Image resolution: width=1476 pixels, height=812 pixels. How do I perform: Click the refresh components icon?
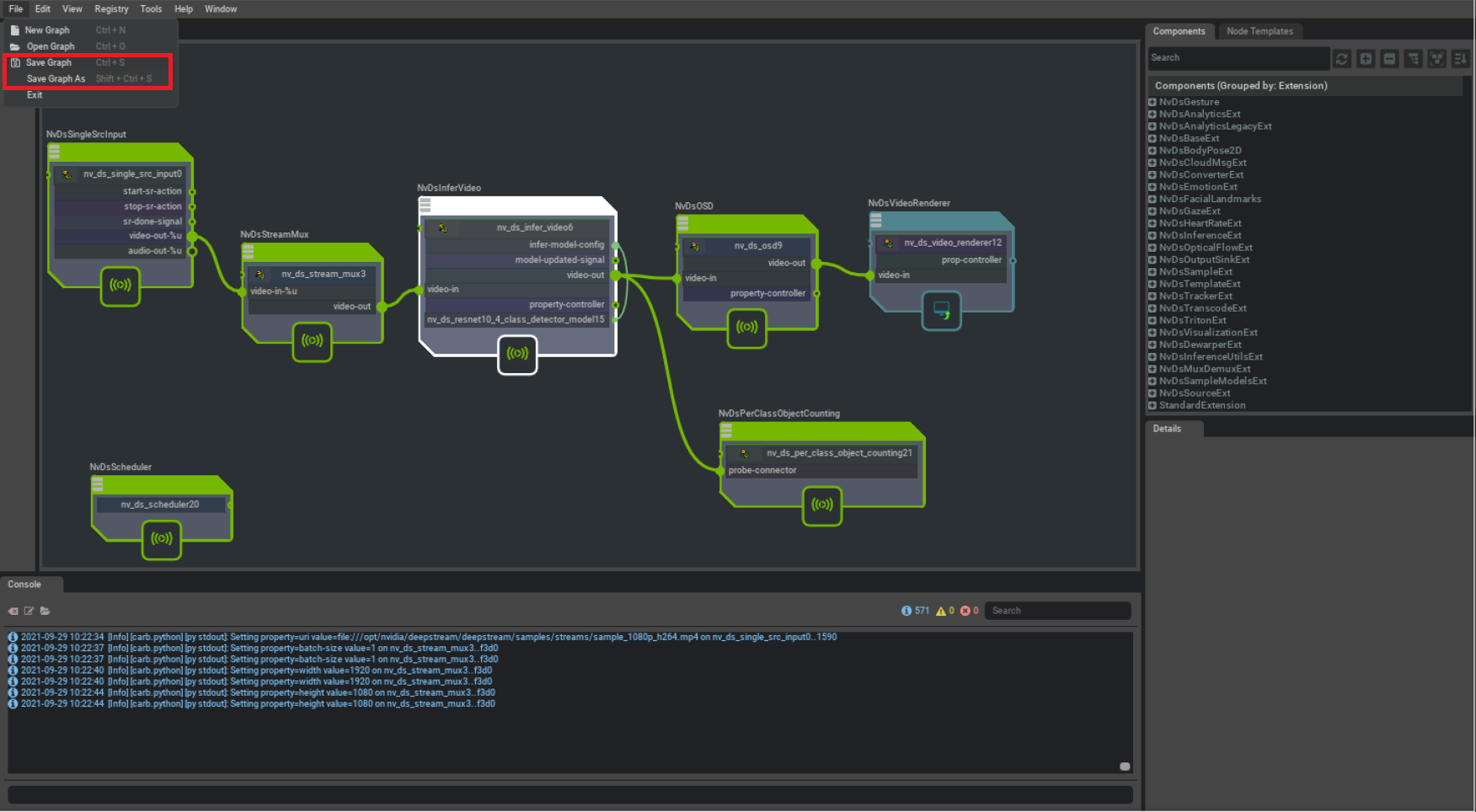(x=1342, y=58)
